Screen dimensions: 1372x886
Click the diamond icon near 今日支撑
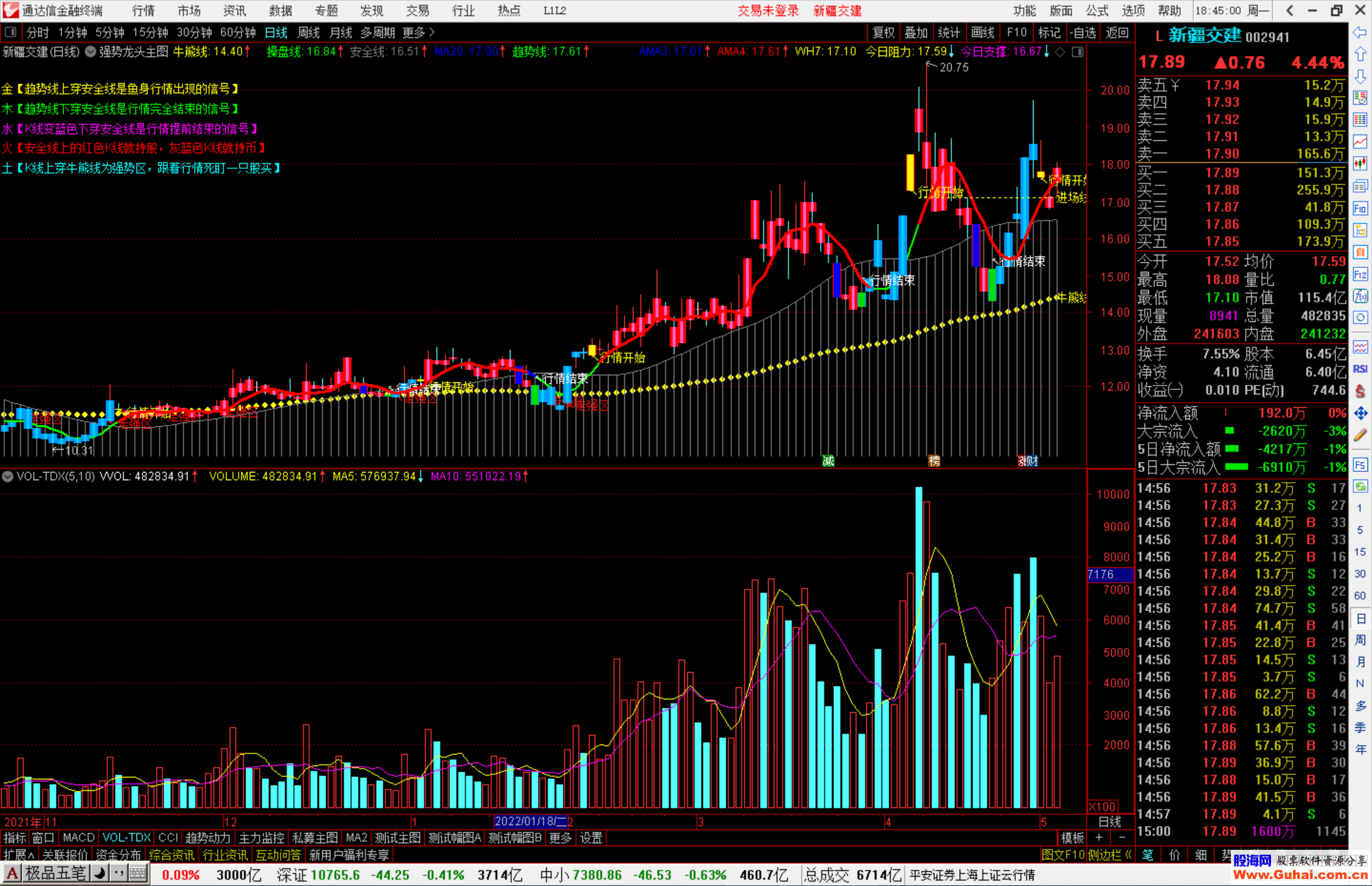(1060, 52)
